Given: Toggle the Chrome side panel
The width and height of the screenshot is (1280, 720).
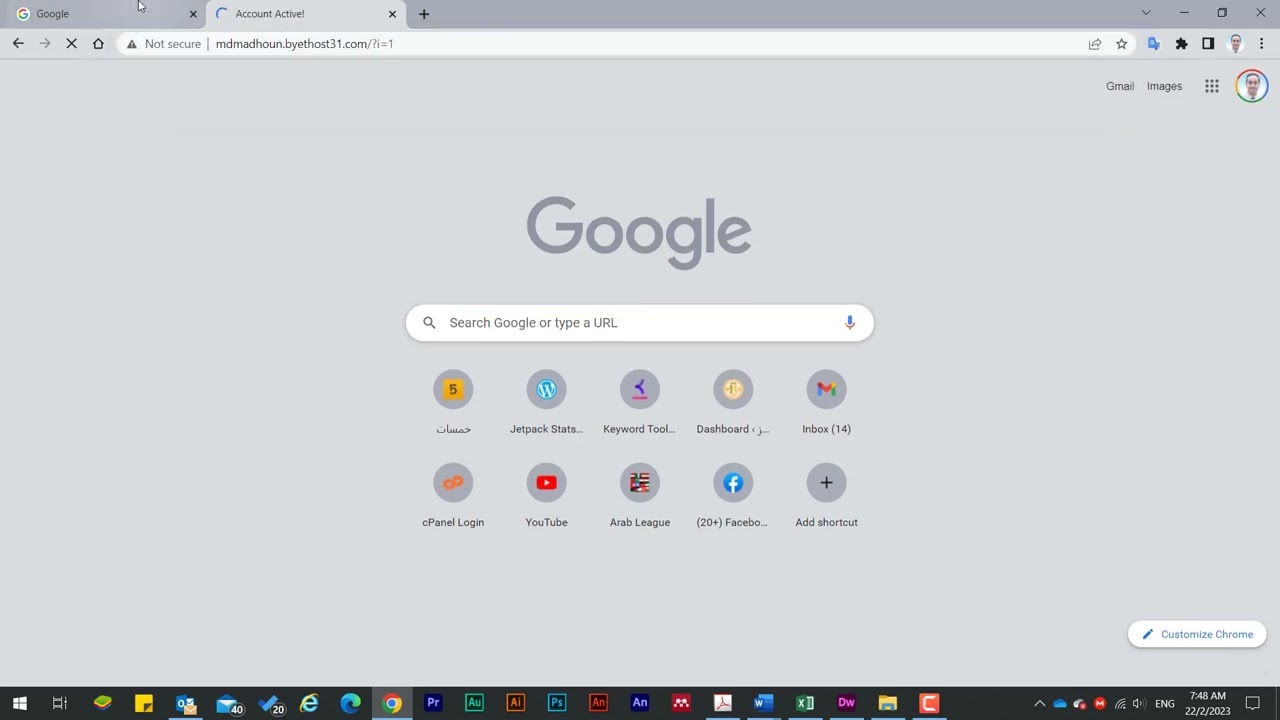Looking at the screenshot, I should pos(1208,44).
